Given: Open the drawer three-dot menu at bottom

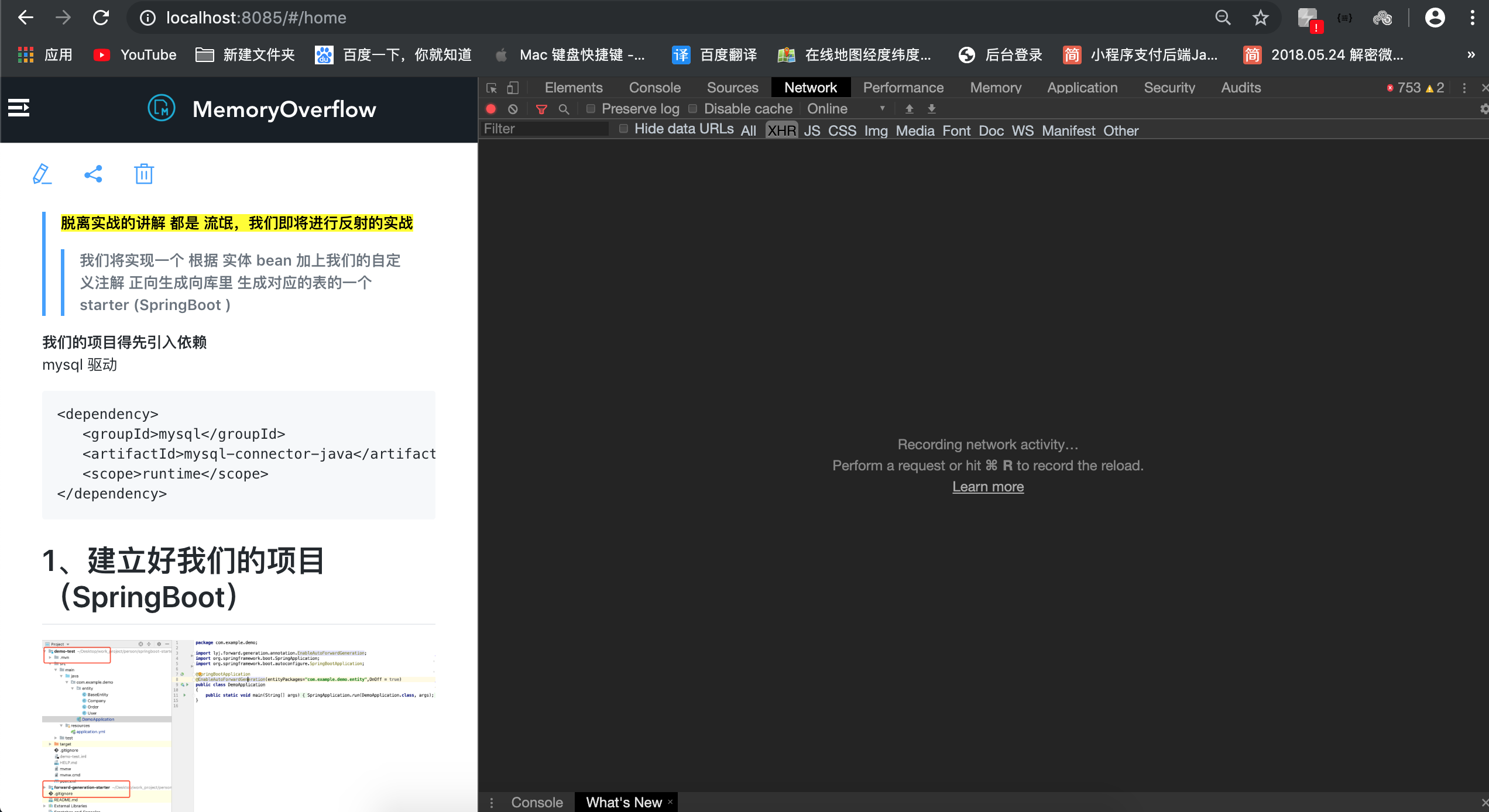Looking at the screenshot, I should click(492, 803).
